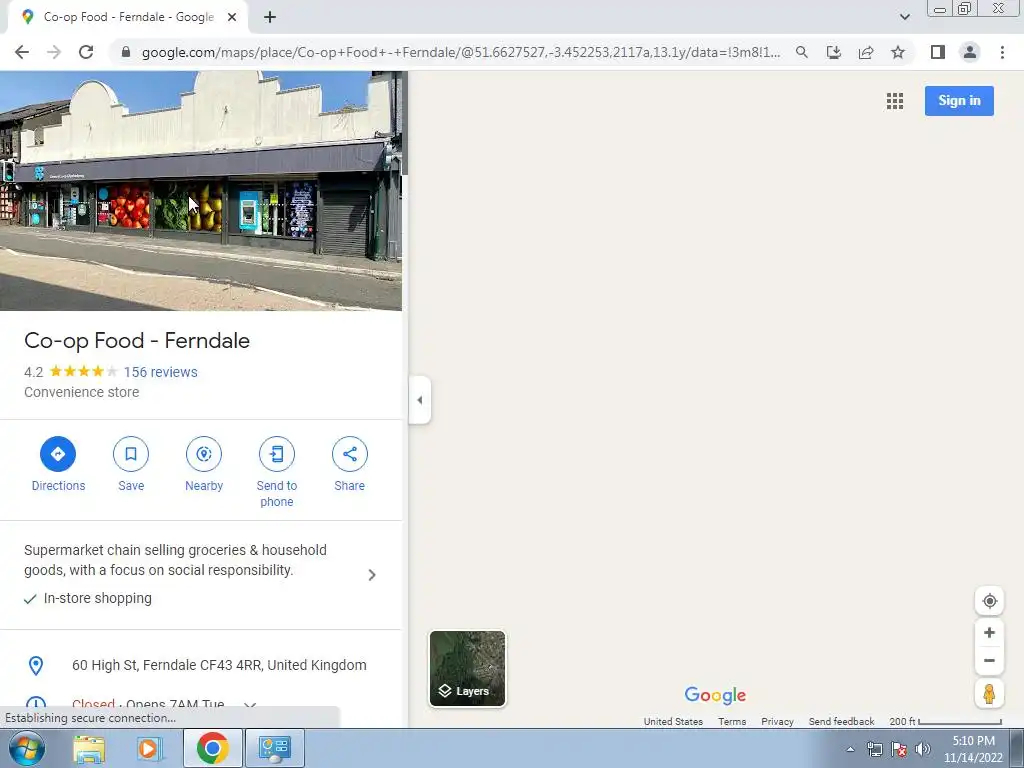Expand opening hours dropdown arrow

click(249, 705)
